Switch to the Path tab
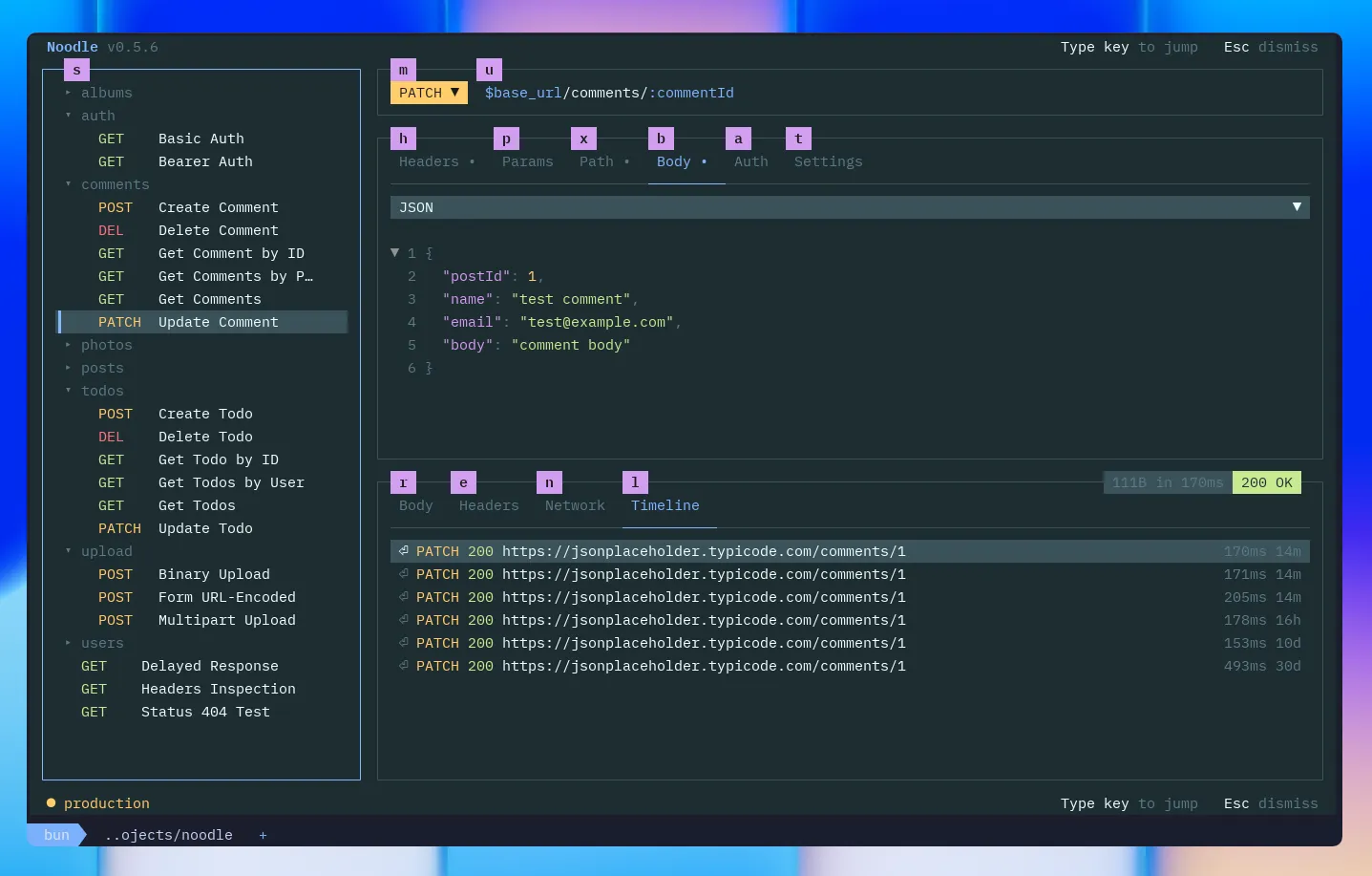1372x876 pixels. [604, 161]
